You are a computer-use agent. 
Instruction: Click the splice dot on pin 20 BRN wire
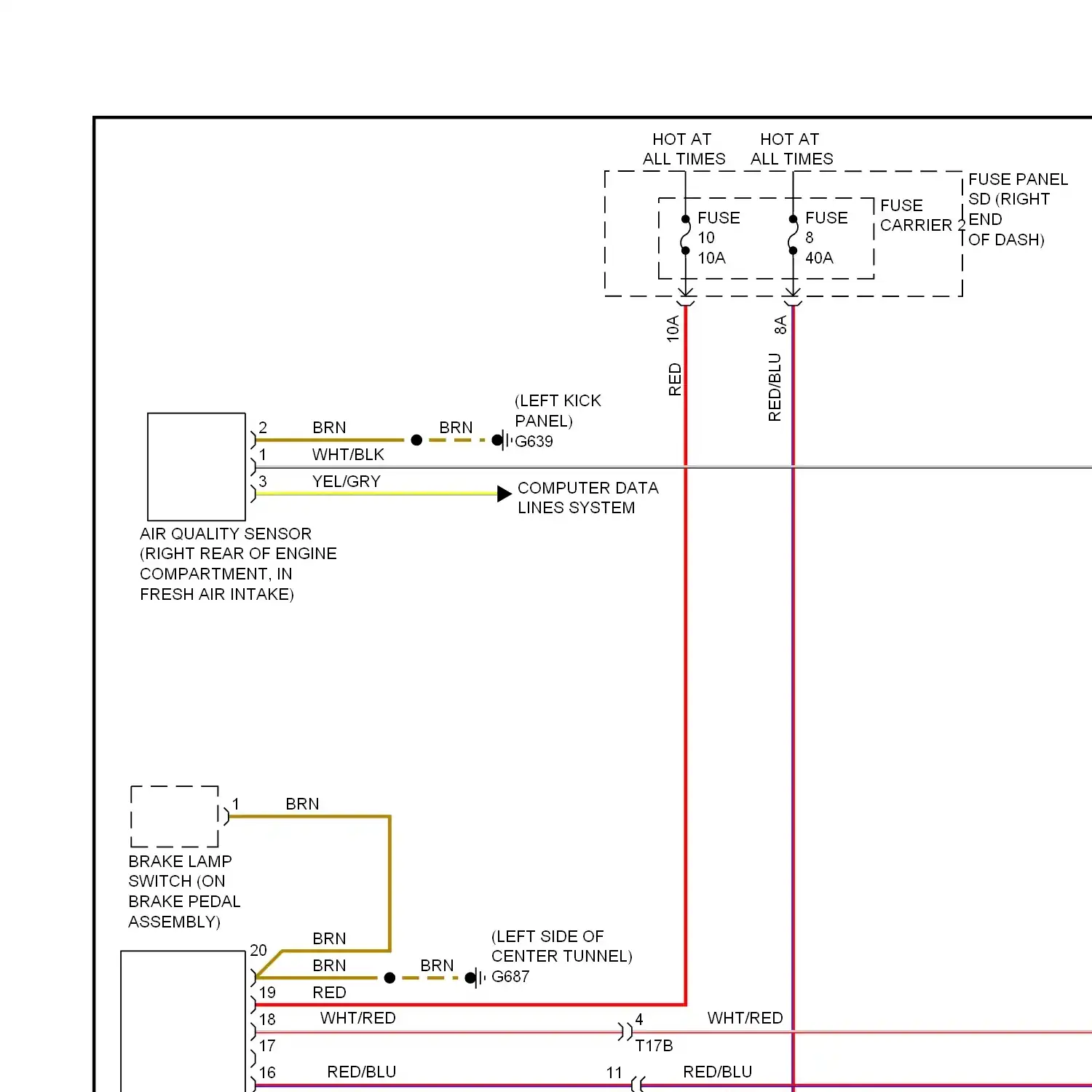389,978
